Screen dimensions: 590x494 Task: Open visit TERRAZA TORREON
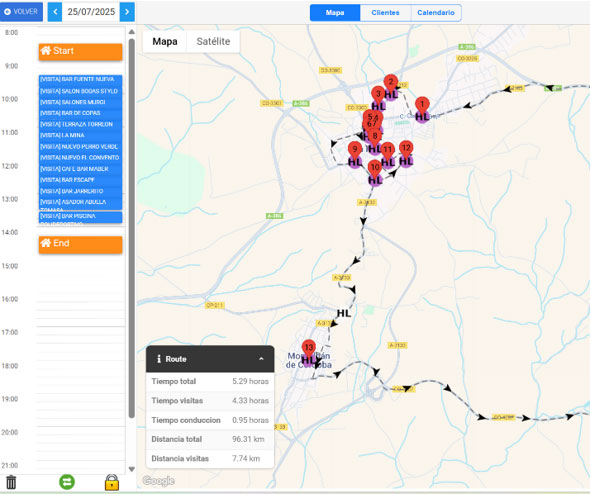click(81, 124)
